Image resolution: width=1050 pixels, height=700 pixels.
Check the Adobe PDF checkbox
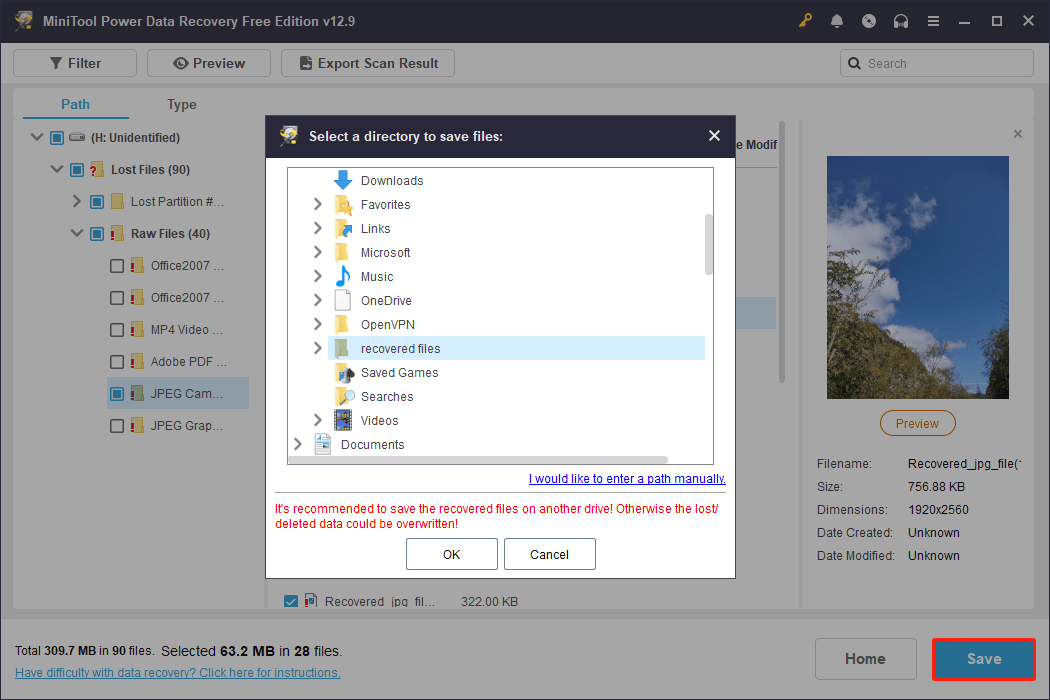pyautogui.click(x=117, y=362)
